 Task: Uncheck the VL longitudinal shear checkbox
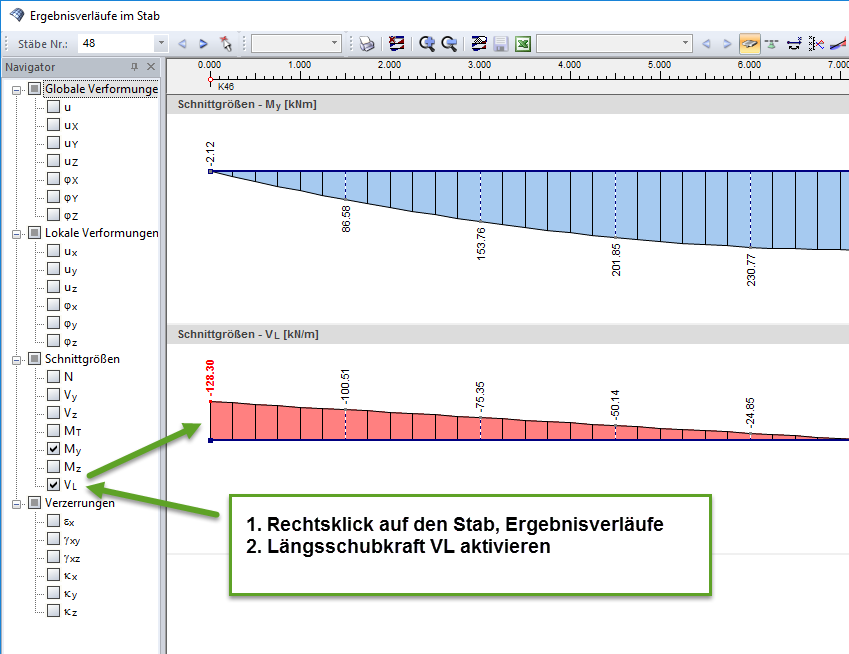(53, 485)
